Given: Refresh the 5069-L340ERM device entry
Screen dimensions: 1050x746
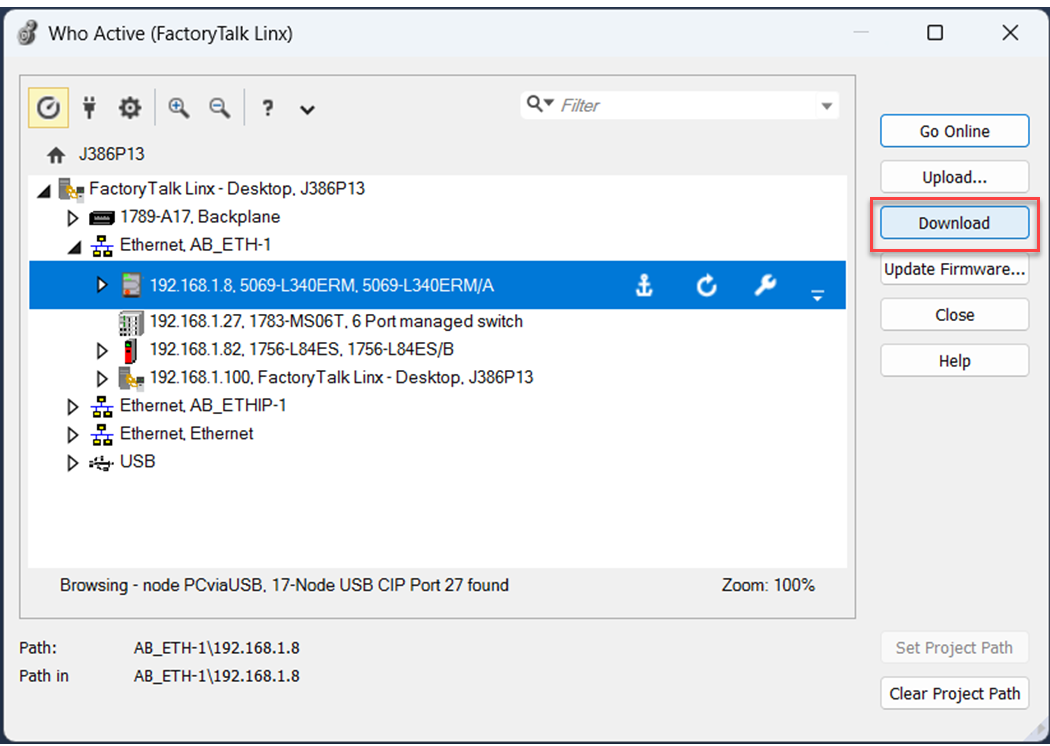Looking at the screenshot, I should point(706,285).
